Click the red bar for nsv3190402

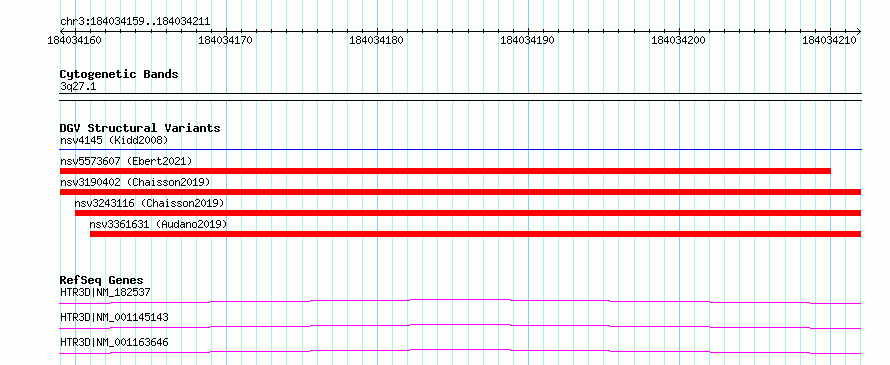pos(460,192)
